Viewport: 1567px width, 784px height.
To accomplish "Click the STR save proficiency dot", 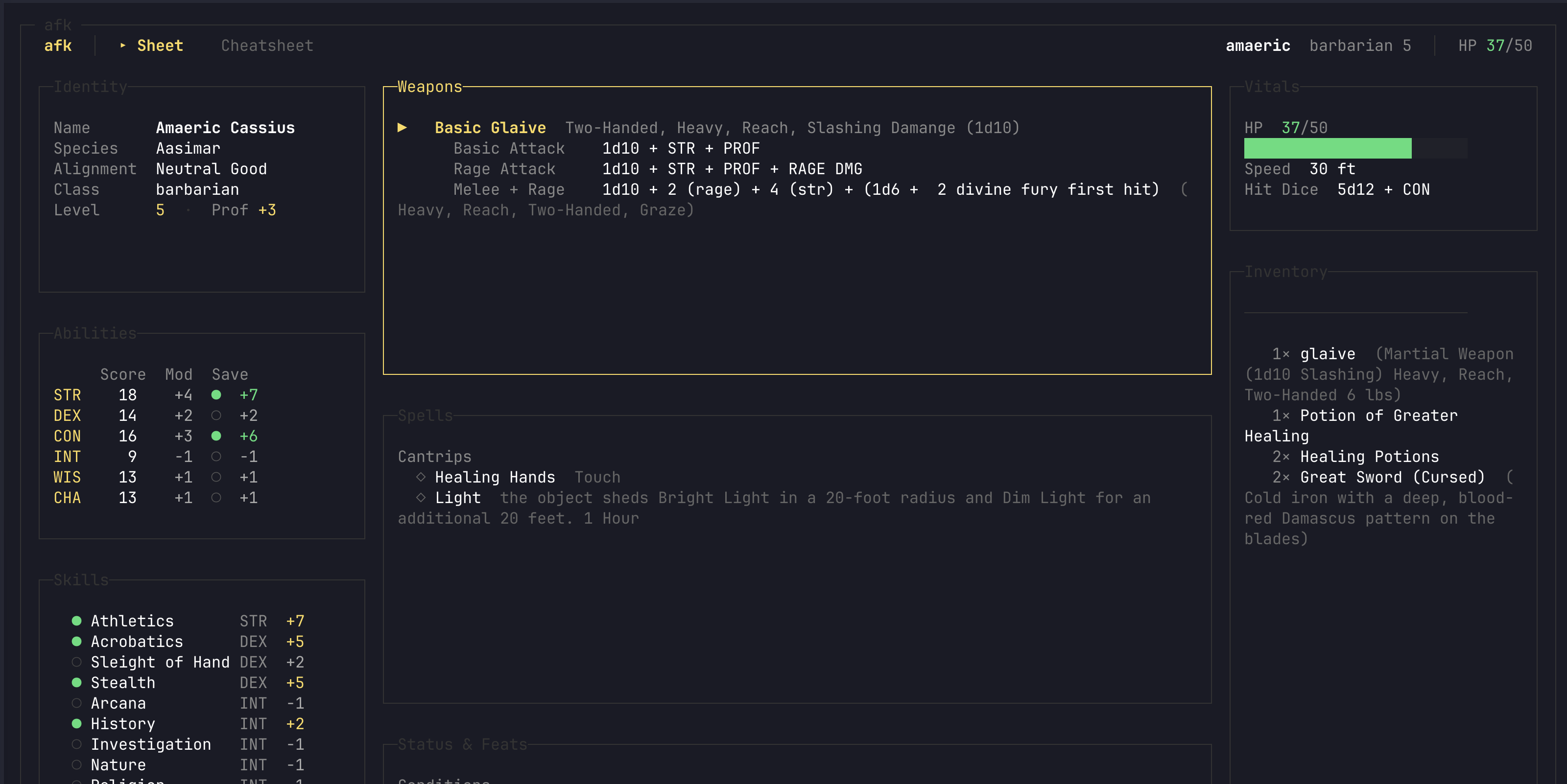I will (x=216, y=395).
